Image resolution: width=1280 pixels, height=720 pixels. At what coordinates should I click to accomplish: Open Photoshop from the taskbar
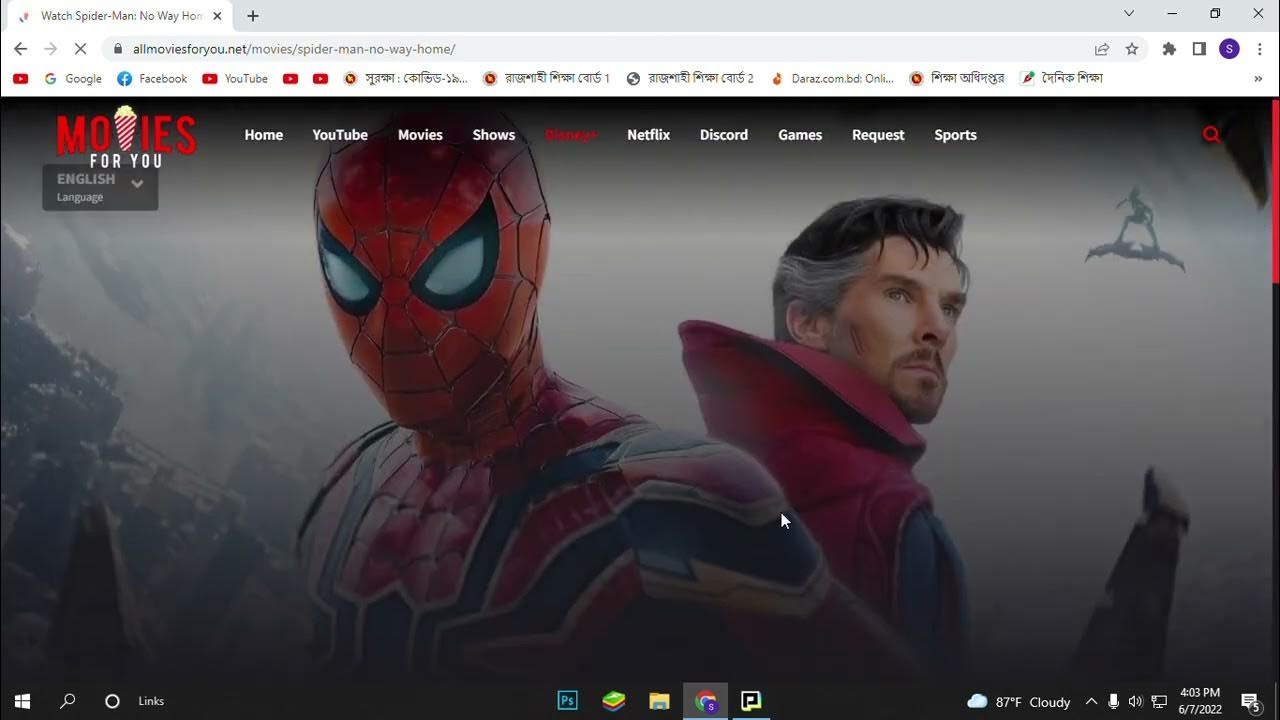tap(567, 701)
